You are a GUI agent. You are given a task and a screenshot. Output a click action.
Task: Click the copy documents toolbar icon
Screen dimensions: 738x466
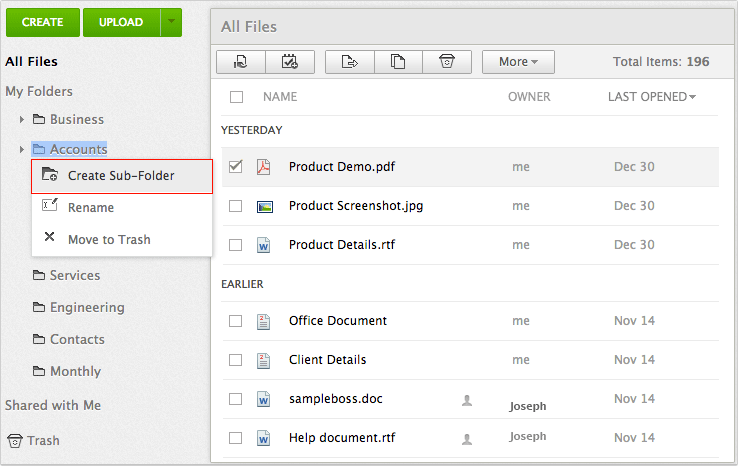click(398, 62)
